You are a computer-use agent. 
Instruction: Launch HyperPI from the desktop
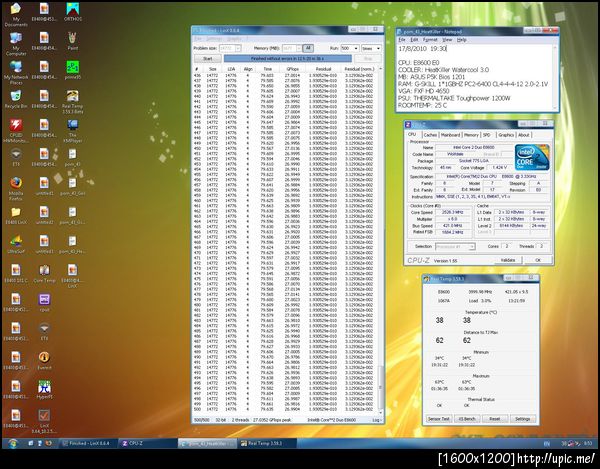click(44, 390)
